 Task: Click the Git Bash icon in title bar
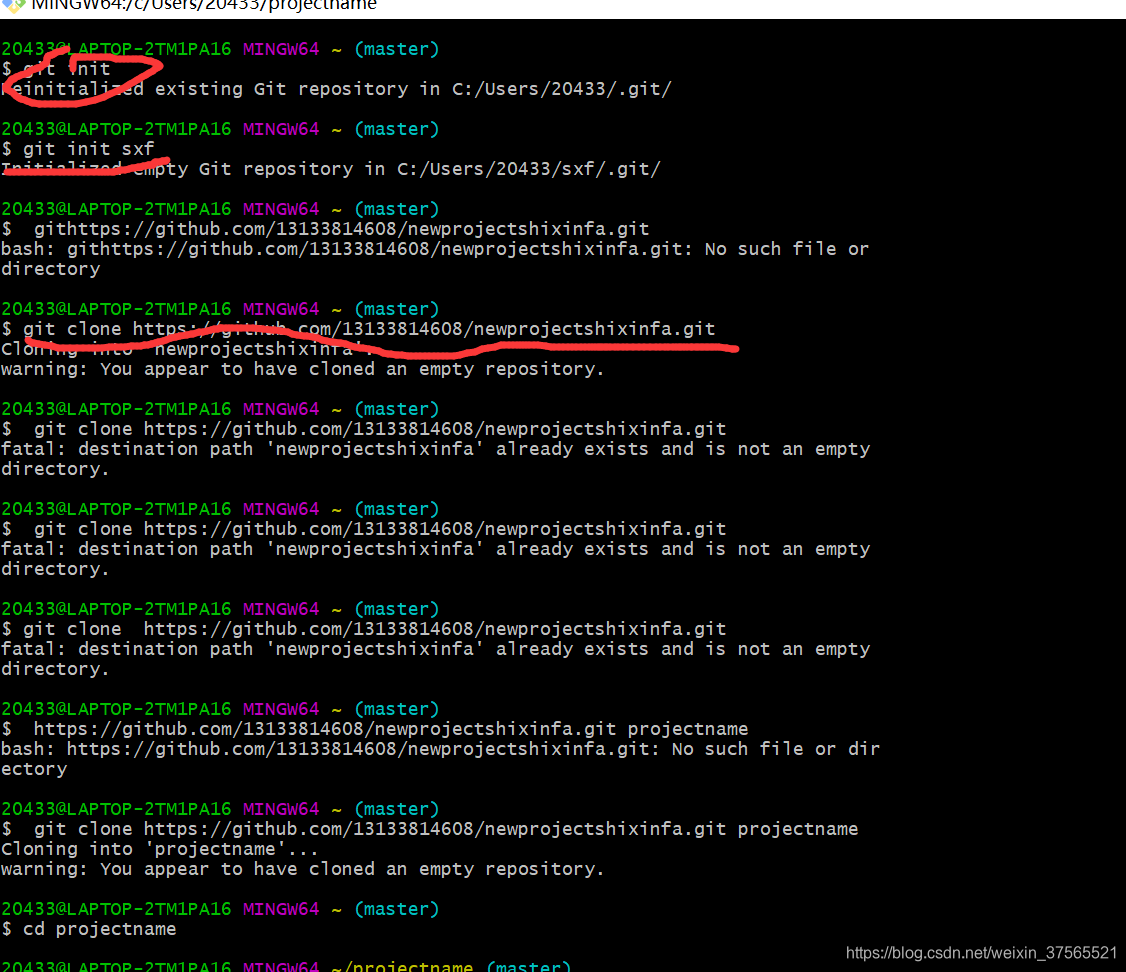coord(14,5)
